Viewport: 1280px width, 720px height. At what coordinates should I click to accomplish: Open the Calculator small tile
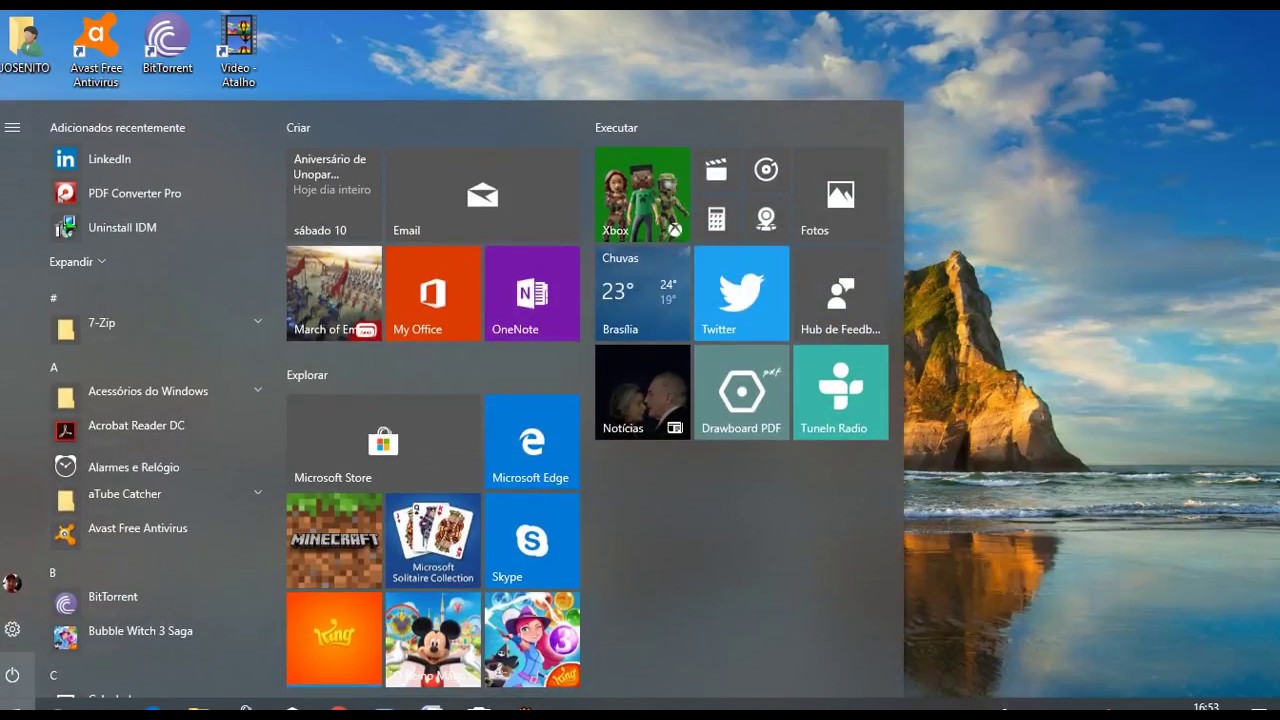(716, 219)
